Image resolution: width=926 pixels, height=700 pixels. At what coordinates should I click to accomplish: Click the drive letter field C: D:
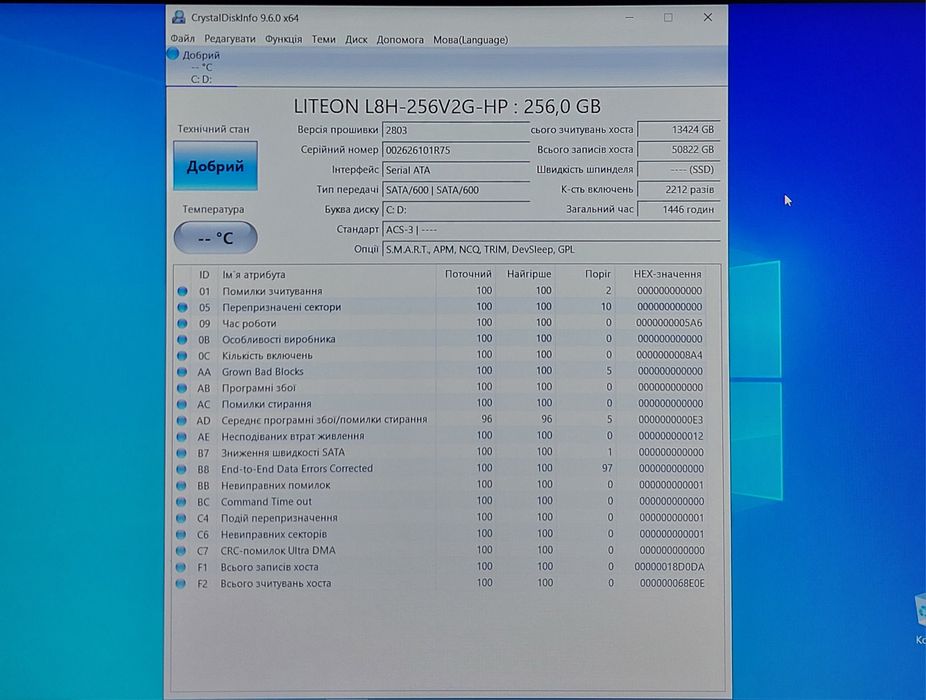click(455, 210)
